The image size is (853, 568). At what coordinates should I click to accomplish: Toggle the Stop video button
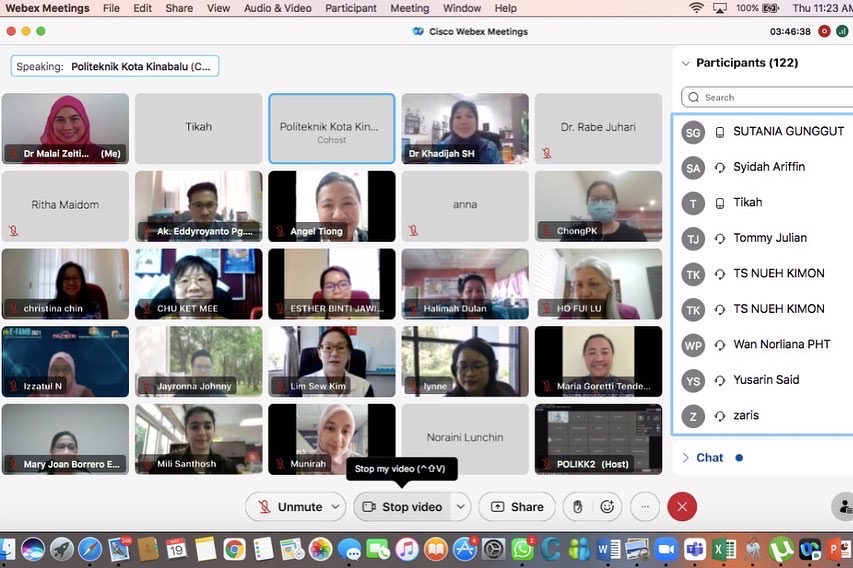[402, 507]
